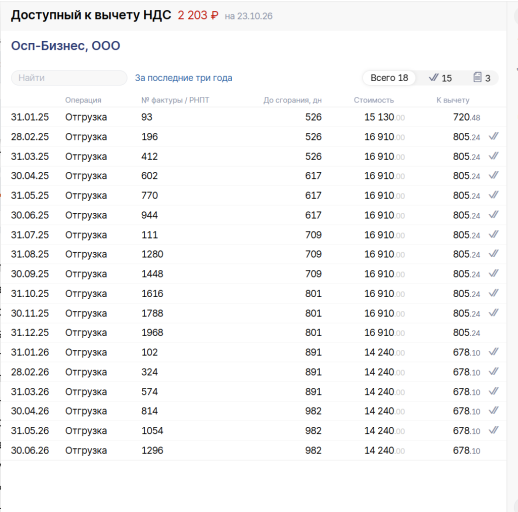Screen dimensions: 518x512
Task: Click invoice number '770'
Action: click(x=149, y=195)
